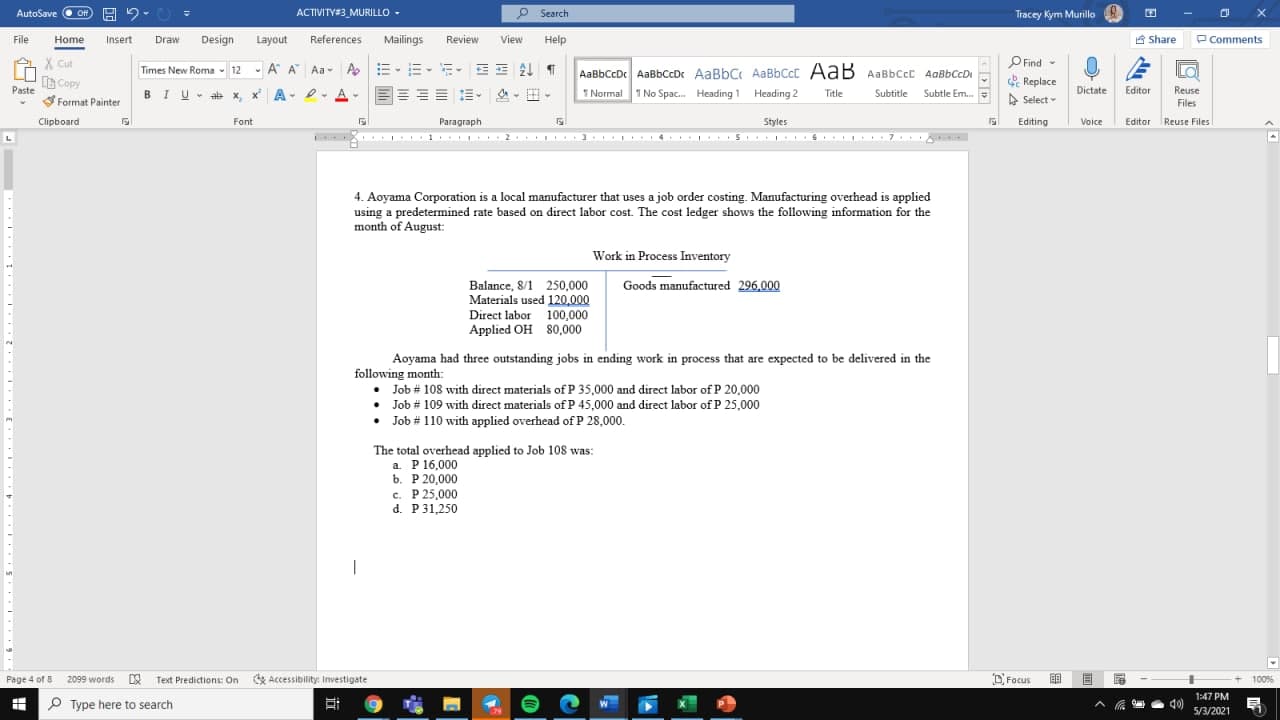Switch to Print Layout view
The height and width of the screenshot is (720, 1280).
[x=1087, y=679]
